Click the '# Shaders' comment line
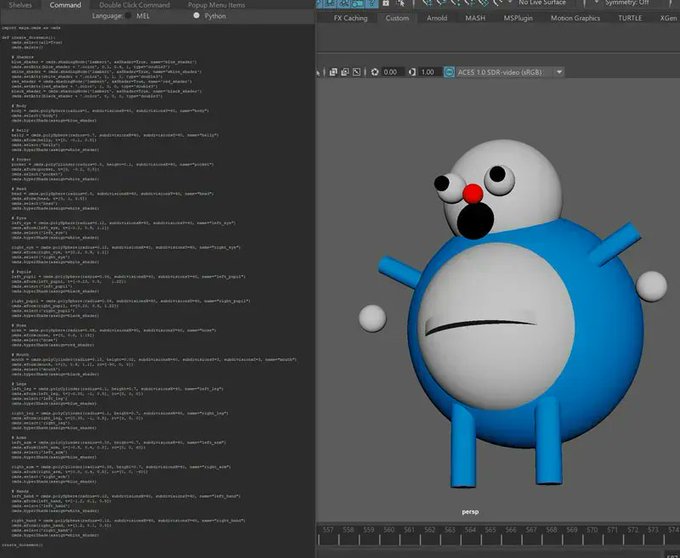680x558 pixels. tap(23, 57)
